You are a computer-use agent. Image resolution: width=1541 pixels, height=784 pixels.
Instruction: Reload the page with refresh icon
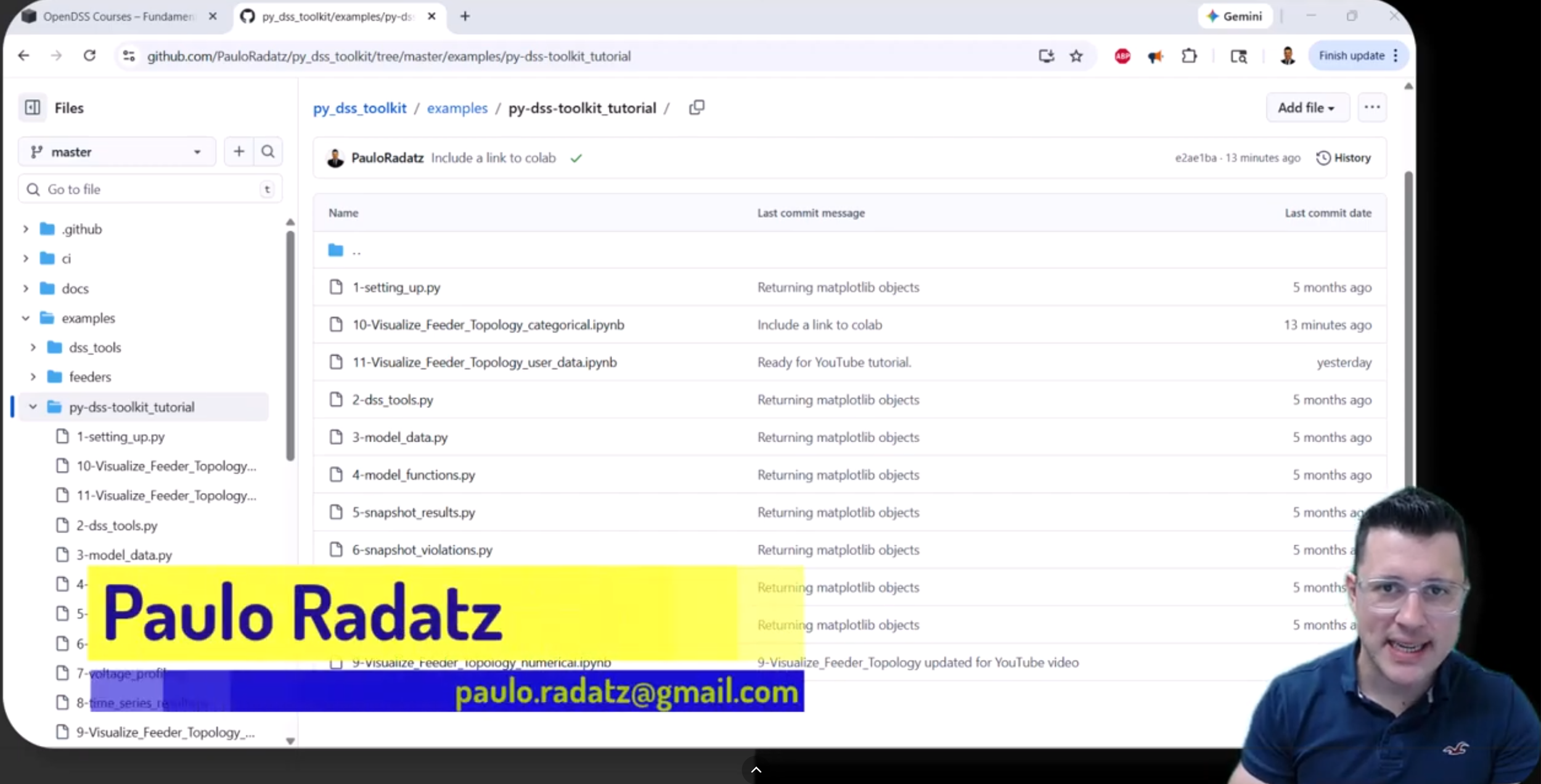pyautogui.click(x=90, y=56)
